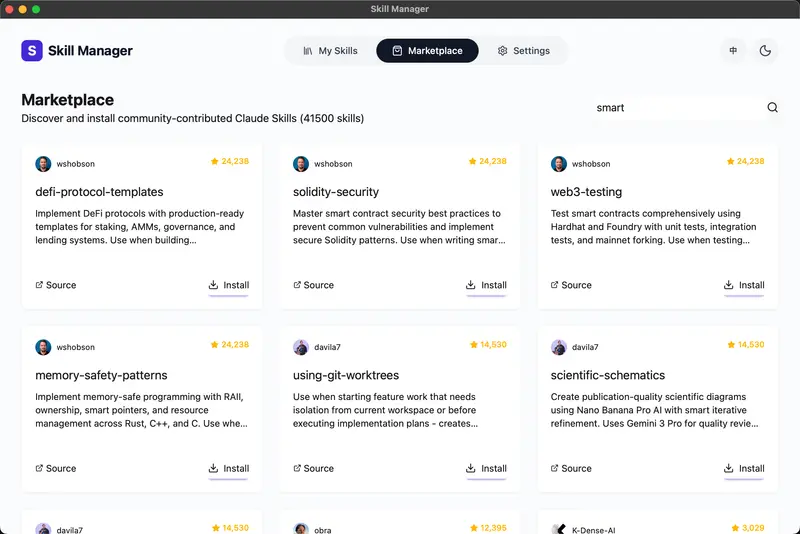Click wshobson avatar on solidity-security card
Screen dimensions: 800x534
click(x=301, y=164)
